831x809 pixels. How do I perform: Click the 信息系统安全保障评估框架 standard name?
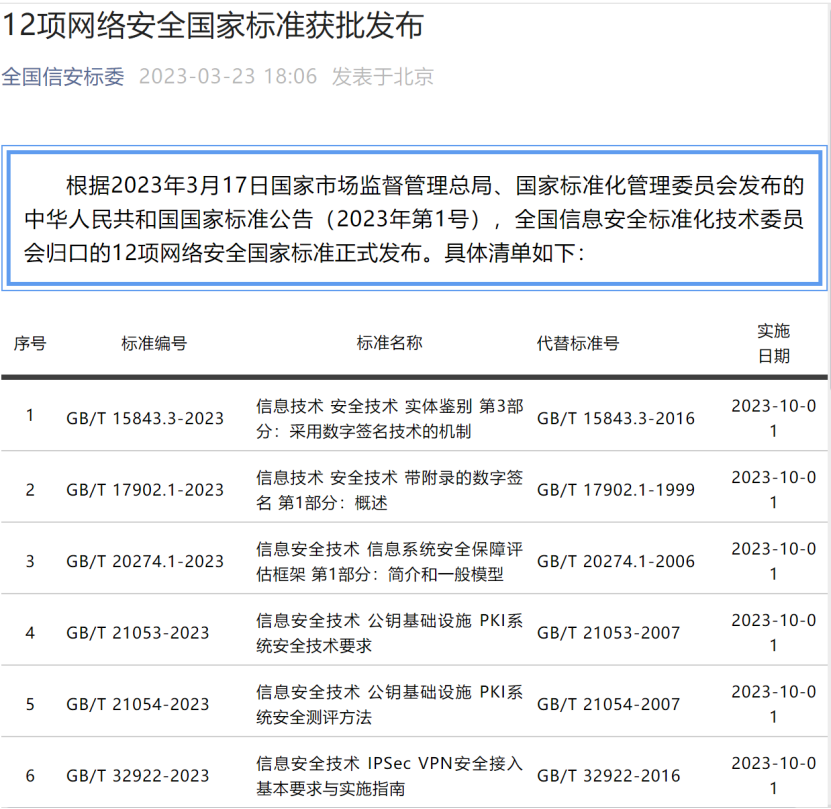[389, 561]
